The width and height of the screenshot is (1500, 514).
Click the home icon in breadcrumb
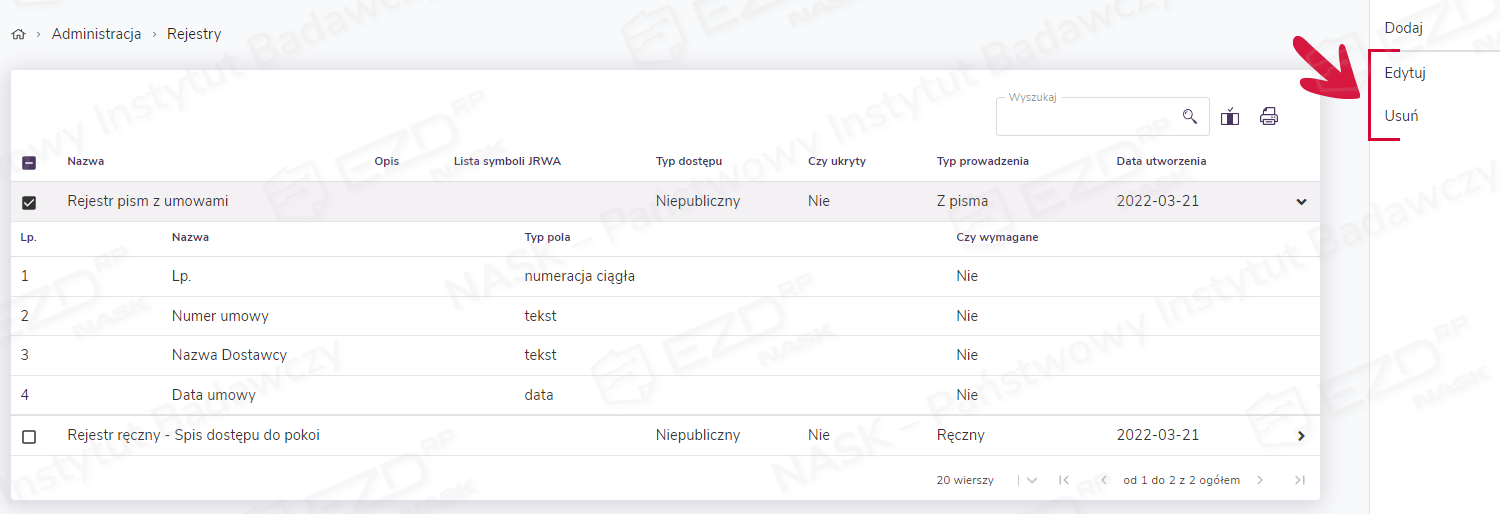coord(18,34)
